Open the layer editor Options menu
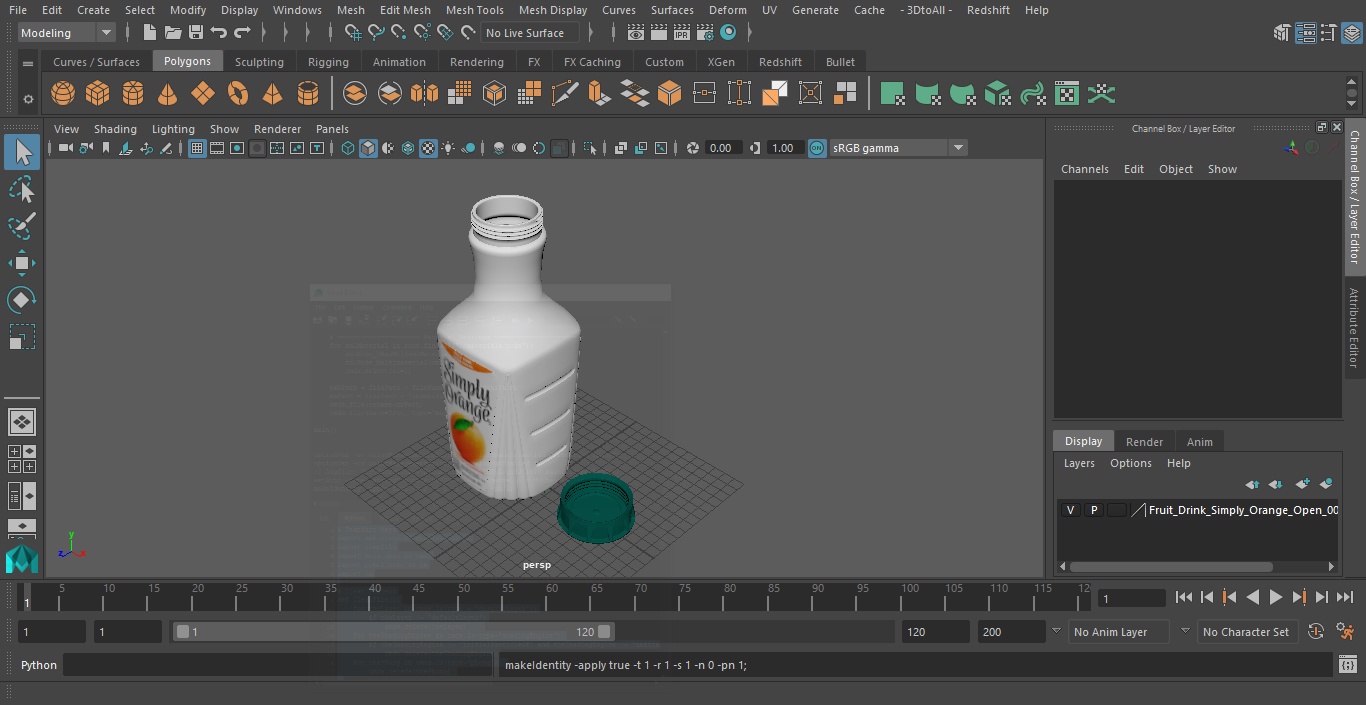 (1131, 463)
